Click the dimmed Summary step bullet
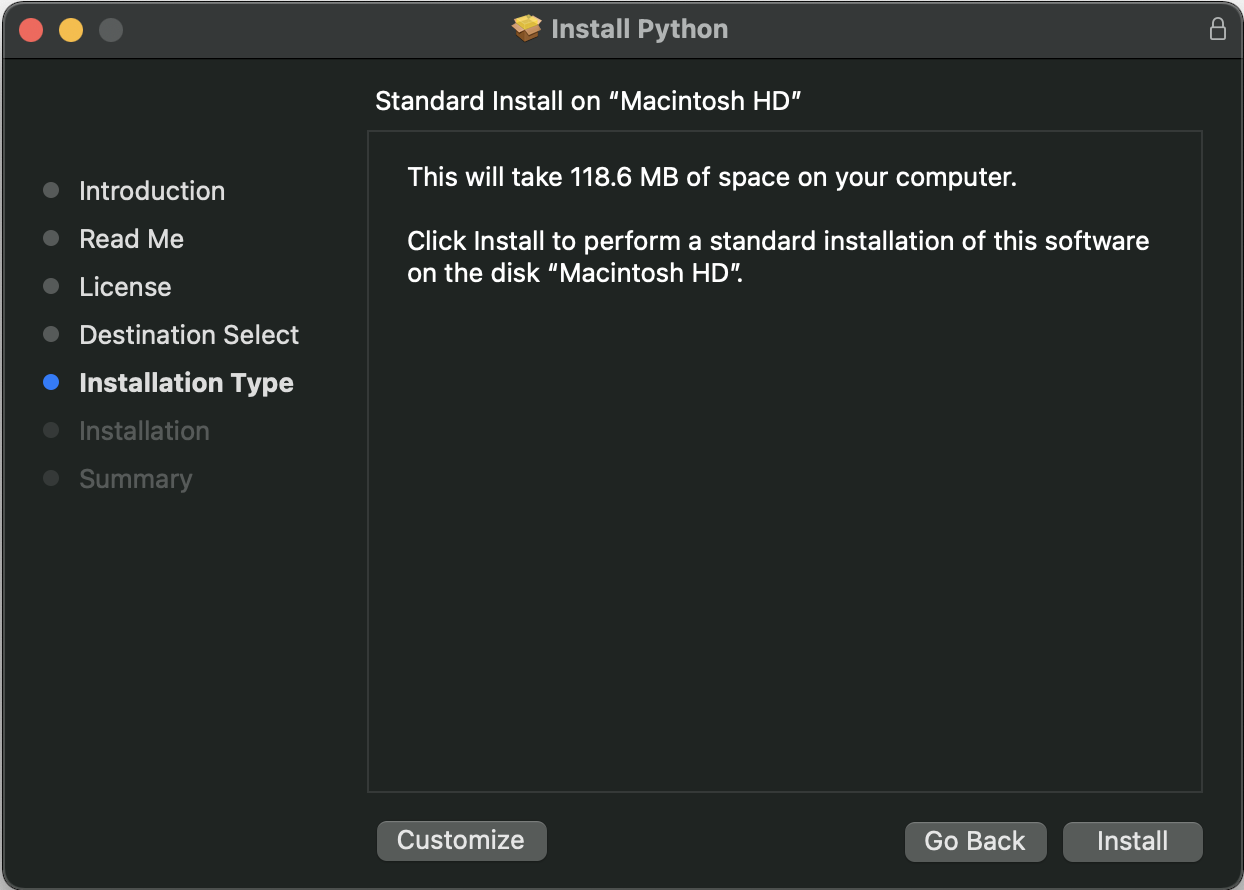1244x890 pixels. click(51, 479)
